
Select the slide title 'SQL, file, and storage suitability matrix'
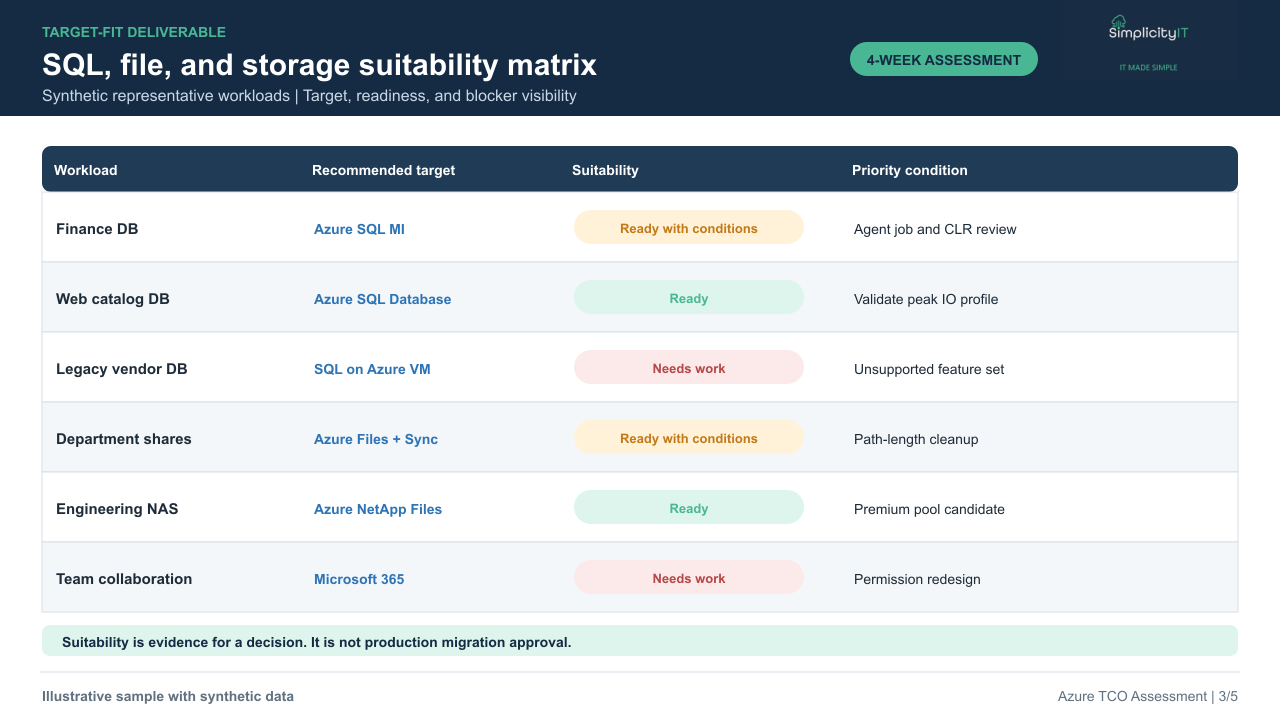319,65
